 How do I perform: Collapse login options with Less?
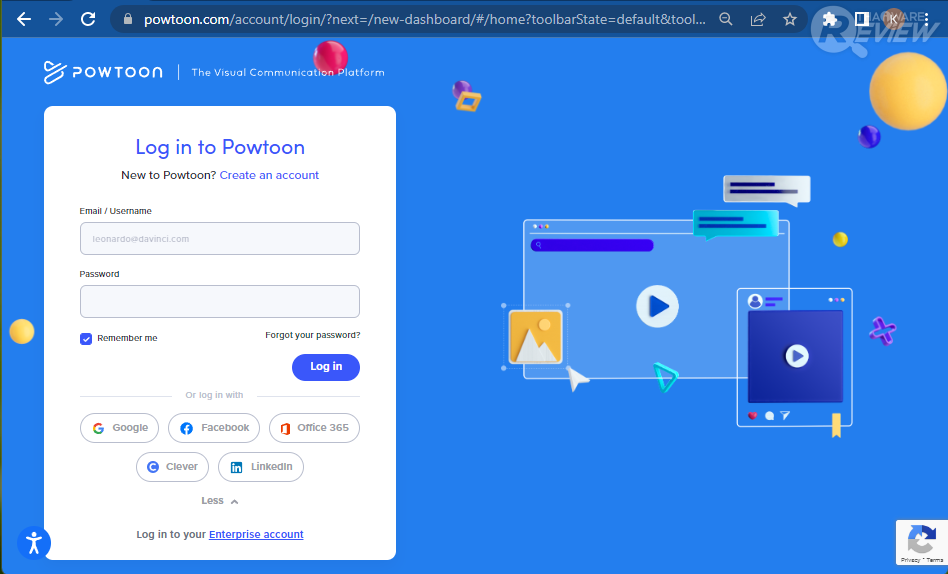coord(219,501)
